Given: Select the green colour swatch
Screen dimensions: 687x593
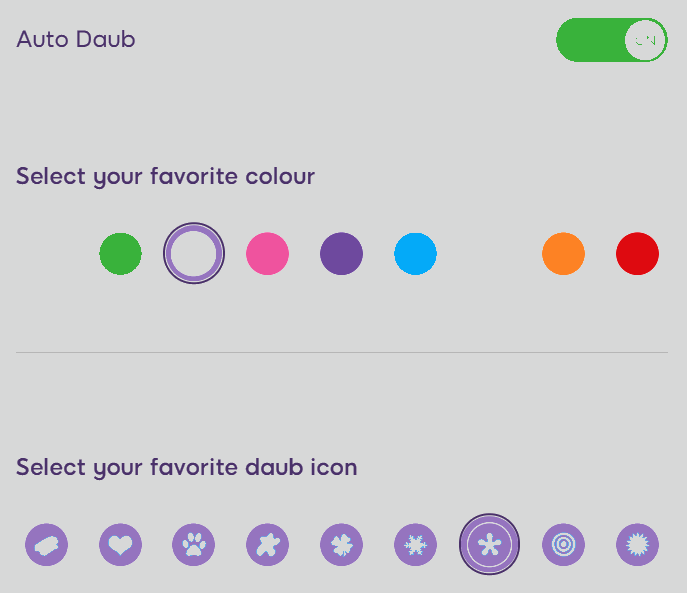Looking at the screenshot, I should coord(120,254).
